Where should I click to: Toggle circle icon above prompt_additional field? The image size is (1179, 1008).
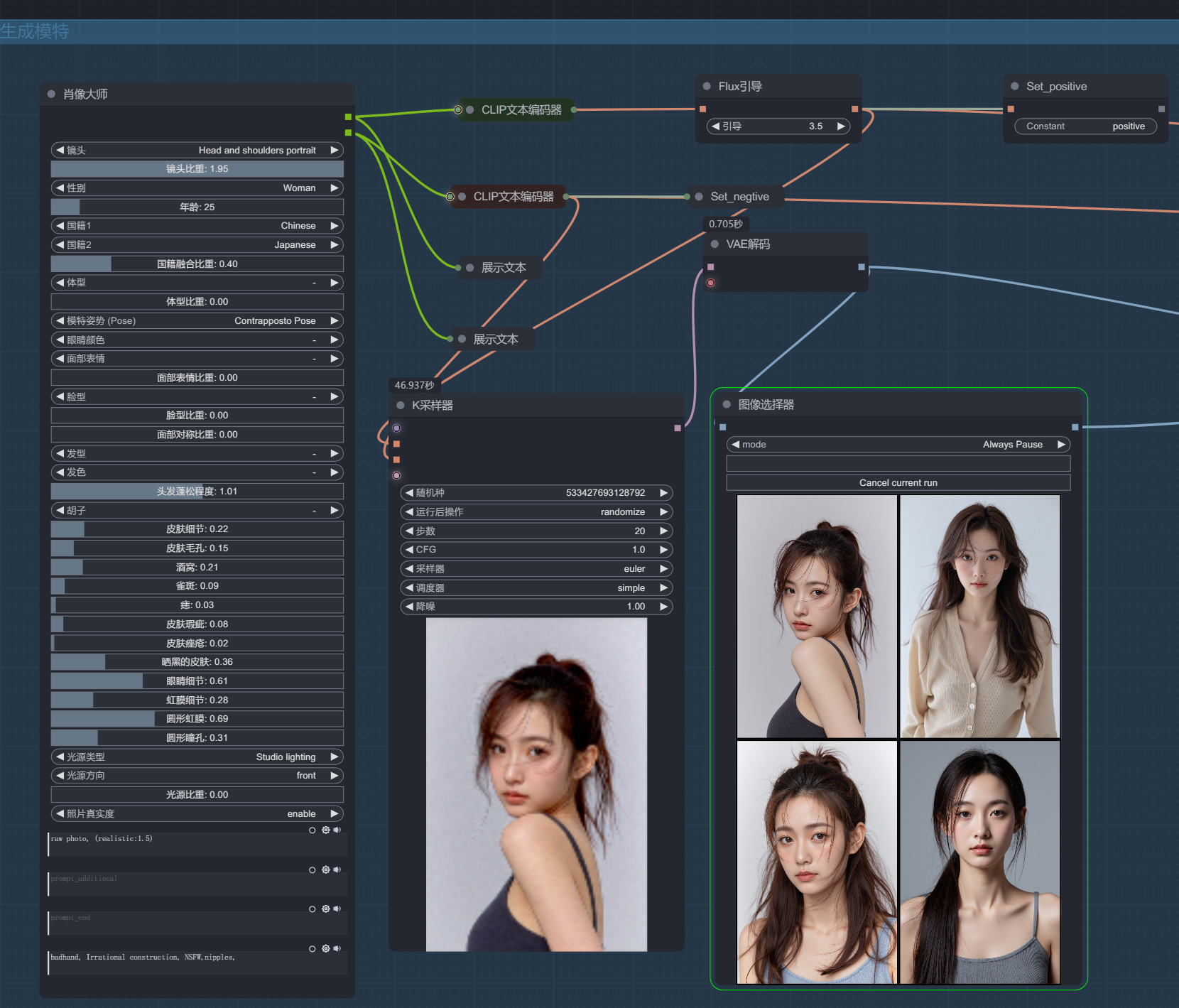coord(313,869)
